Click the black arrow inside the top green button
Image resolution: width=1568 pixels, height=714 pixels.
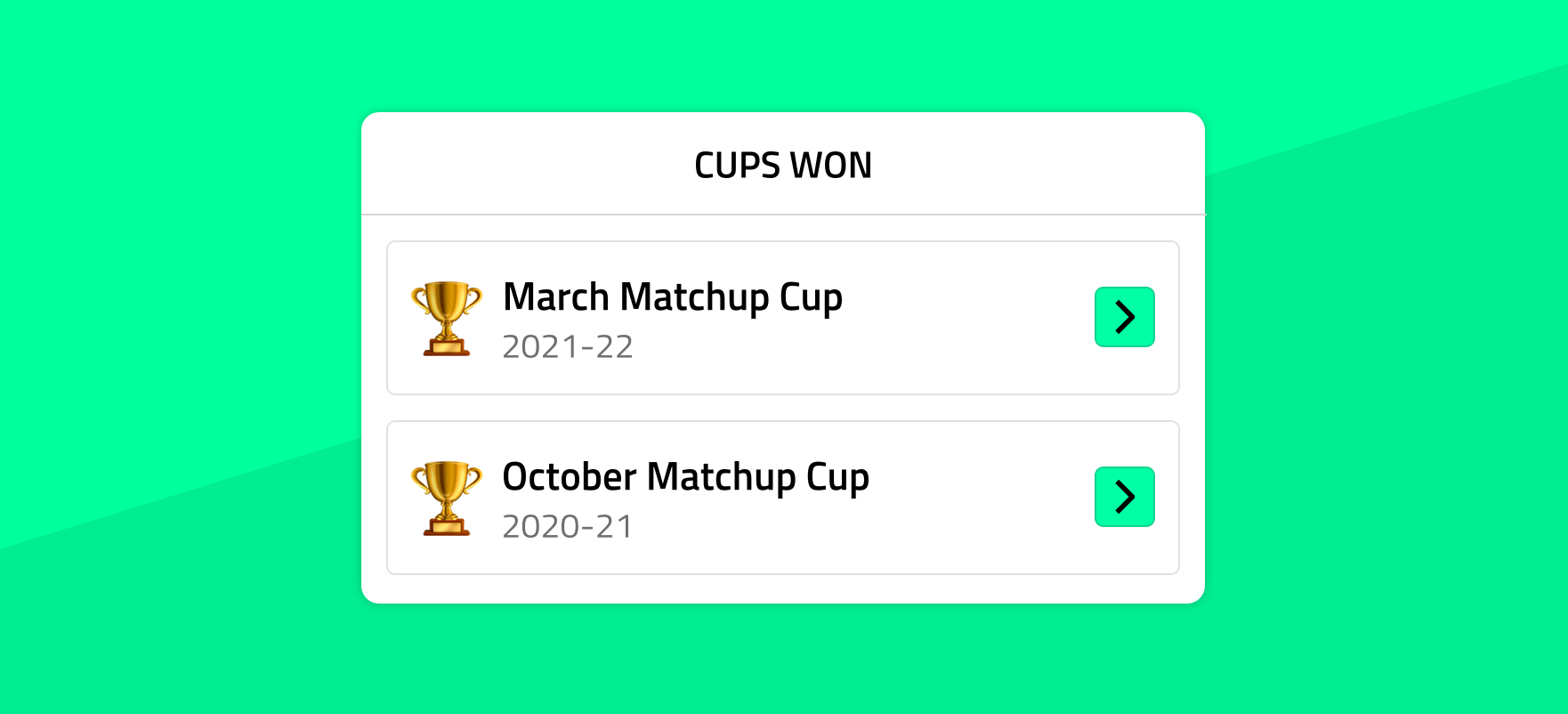click(1124, 317)
